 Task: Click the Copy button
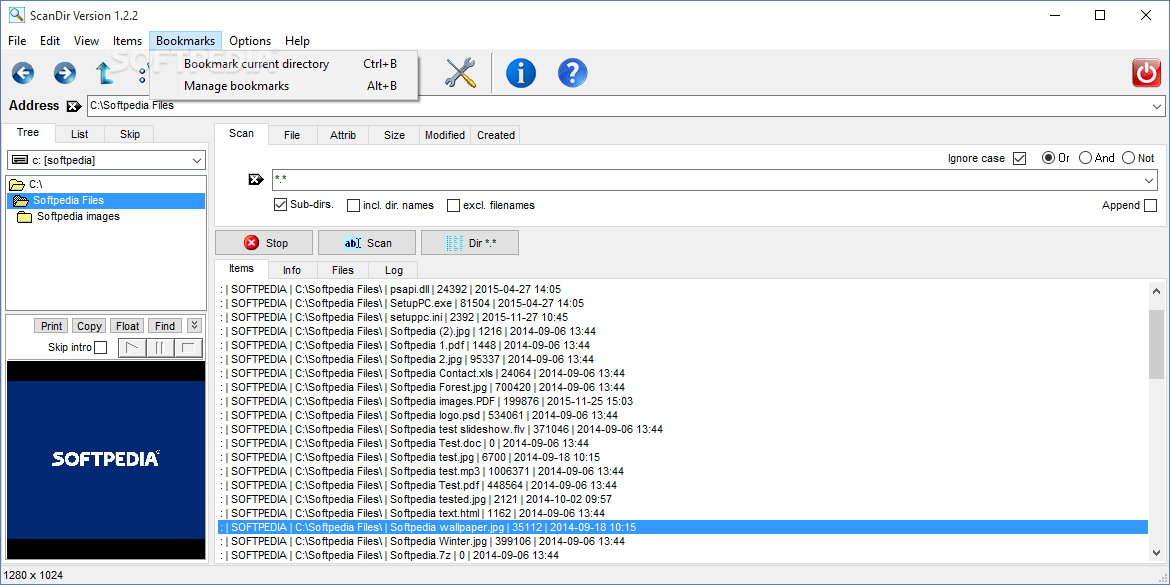coord(90,326)
